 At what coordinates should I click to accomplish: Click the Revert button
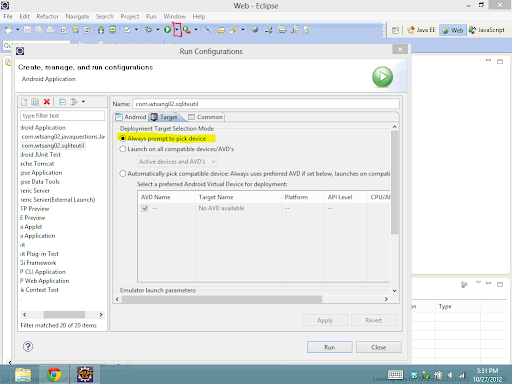tap(374, 320)
